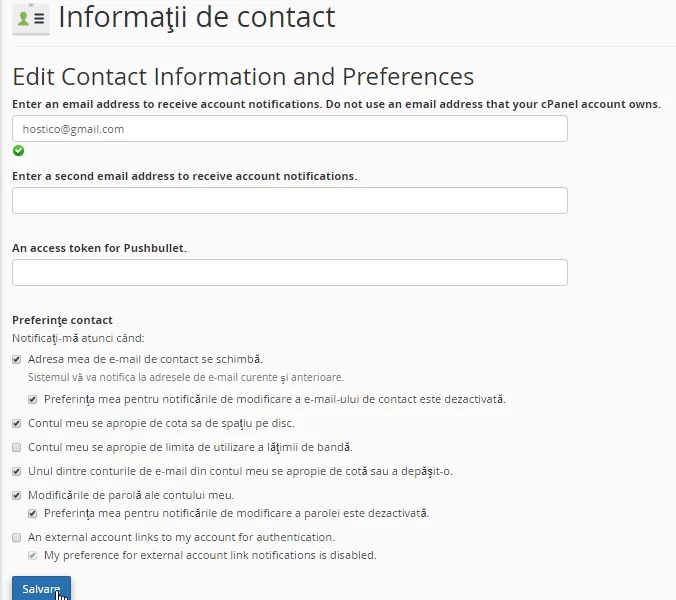This screenshot has height=600, width=676.
Task: Toggle the contact e-mail address change notification checkbox
Action: tap(17, 359)
